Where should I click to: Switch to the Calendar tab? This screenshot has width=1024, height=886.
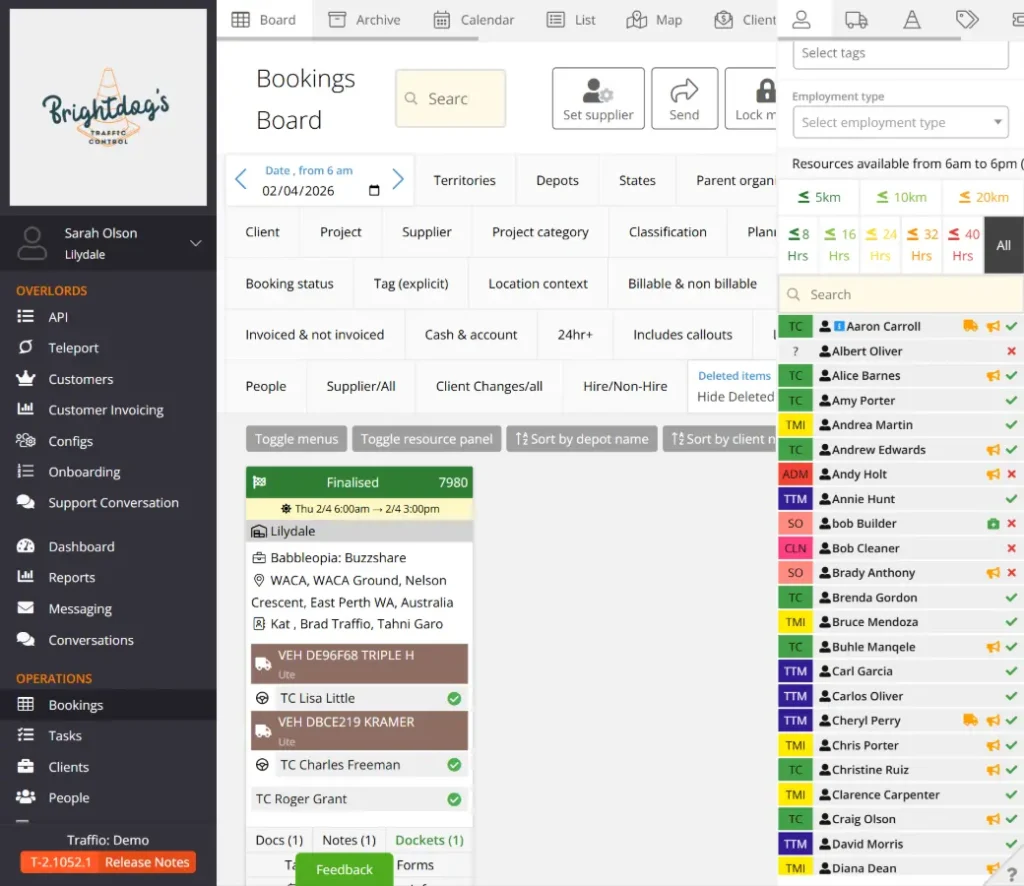coord(474,19)
